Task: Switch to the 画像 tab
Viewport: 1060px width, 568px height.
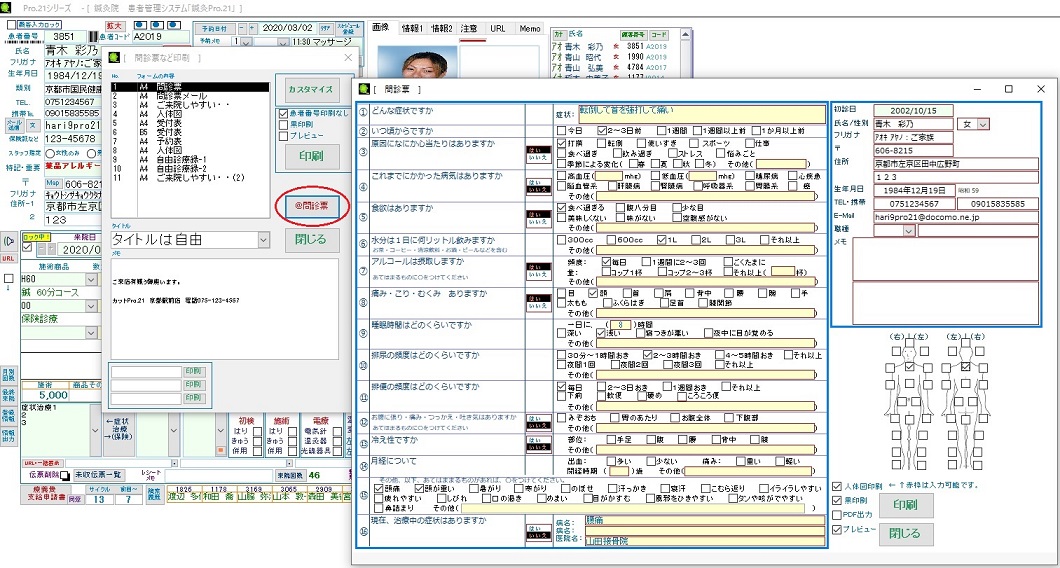Action: pos(381,28)
